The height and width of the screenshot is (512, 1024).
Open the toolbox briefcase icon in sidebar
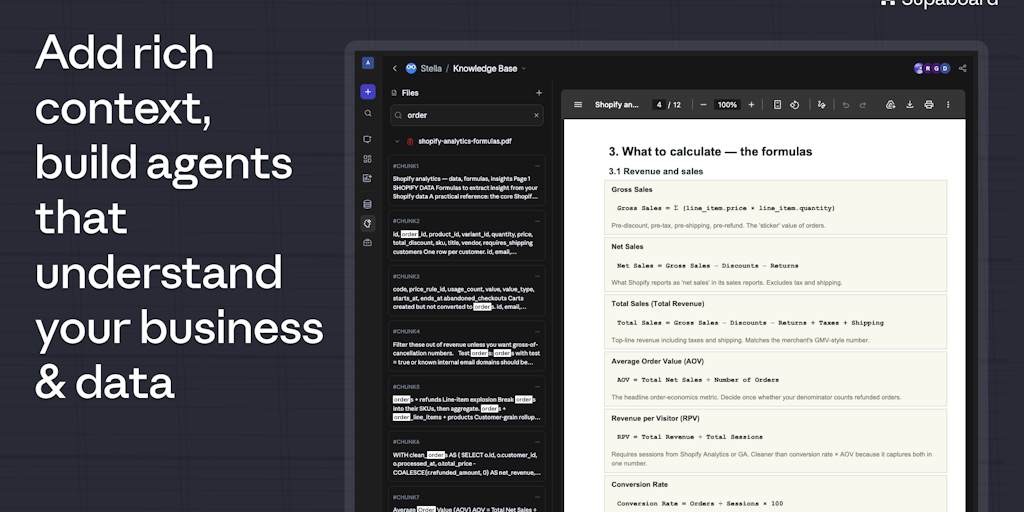point(368,243)
